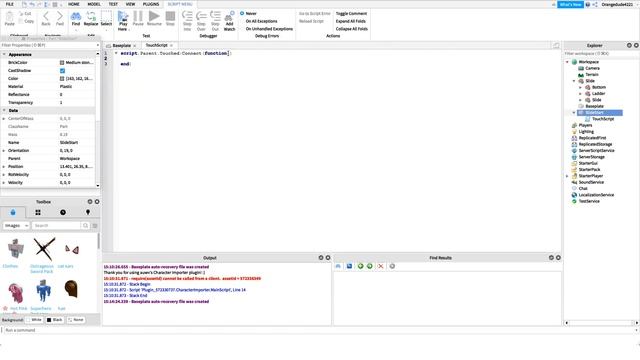Click the BrickColor property swatch
Image resolution: width=640 pixels, height=360 pixels.
62,62
